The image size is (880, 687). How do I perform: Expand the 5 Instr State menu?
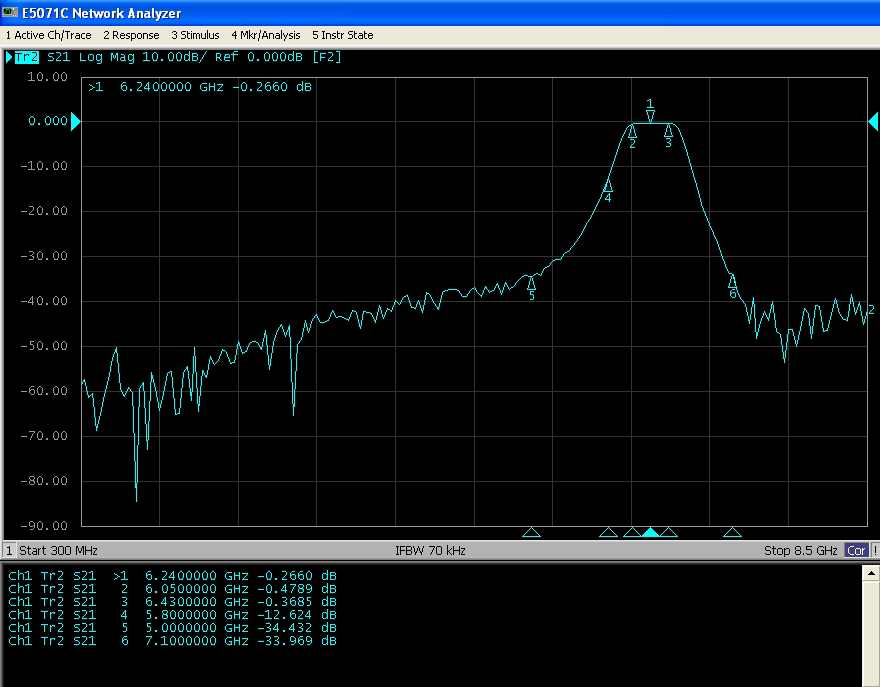pos(342,35)
